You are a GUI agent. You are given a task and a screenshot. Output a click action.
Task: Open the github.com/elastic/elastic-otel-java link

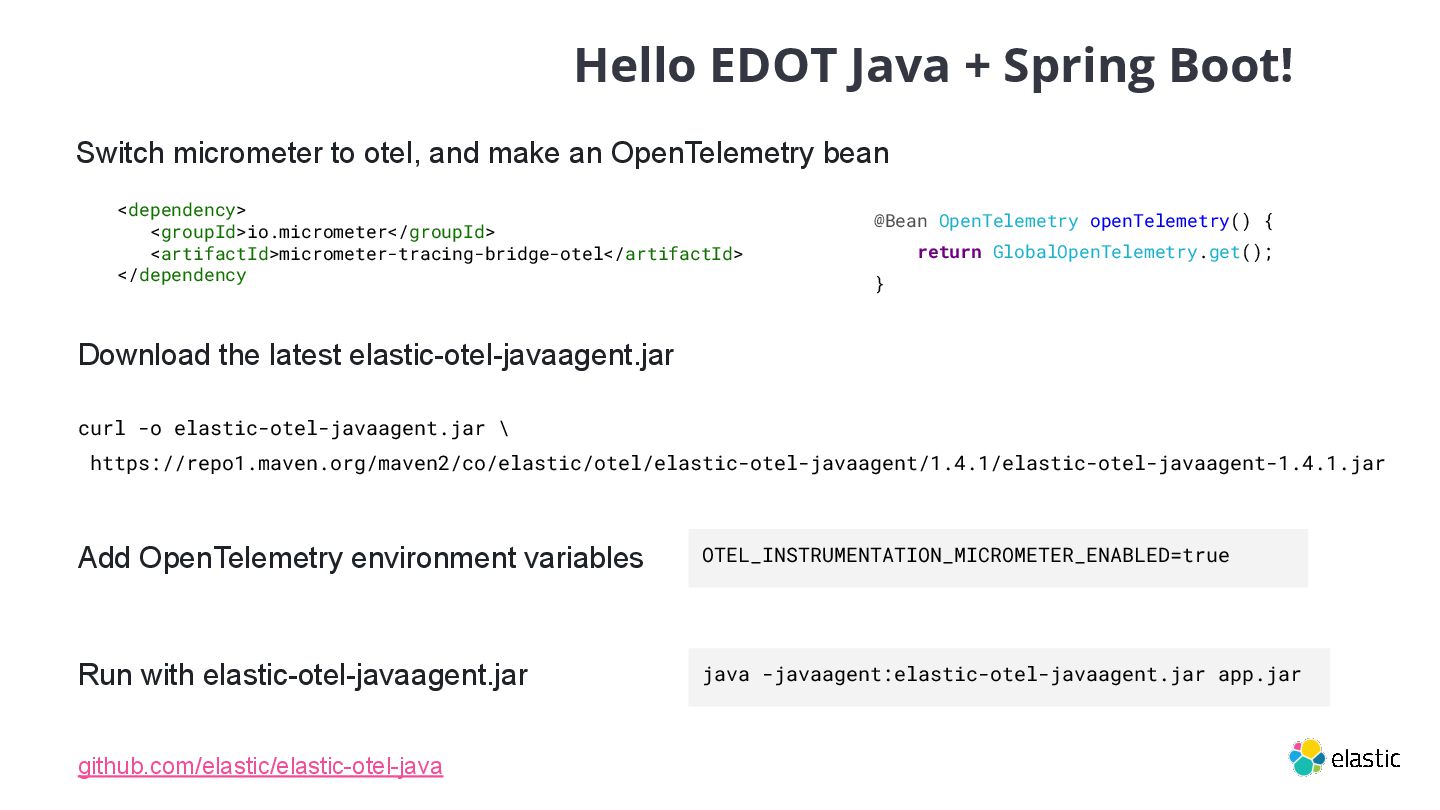[x=260, y=767]
